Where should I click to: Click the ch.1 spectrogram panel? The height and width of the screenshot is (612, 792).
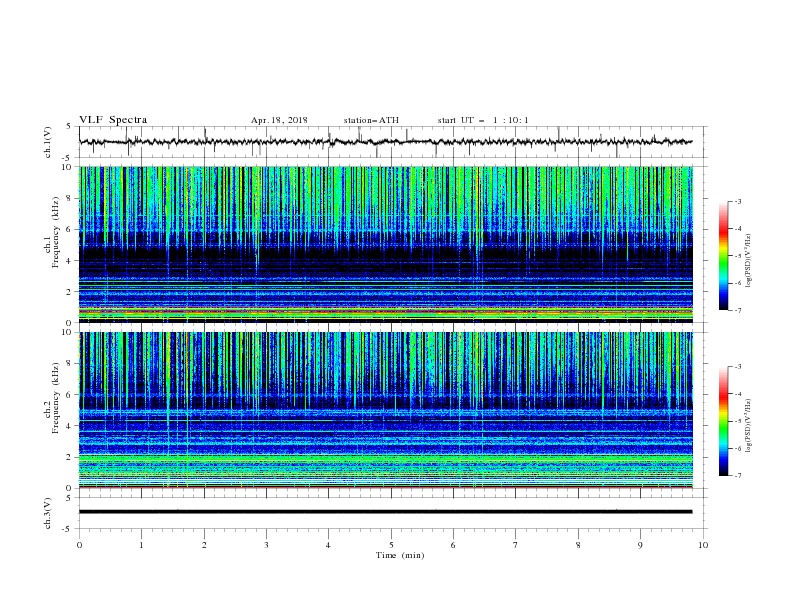pyautogui.click(x=386, y=244)
